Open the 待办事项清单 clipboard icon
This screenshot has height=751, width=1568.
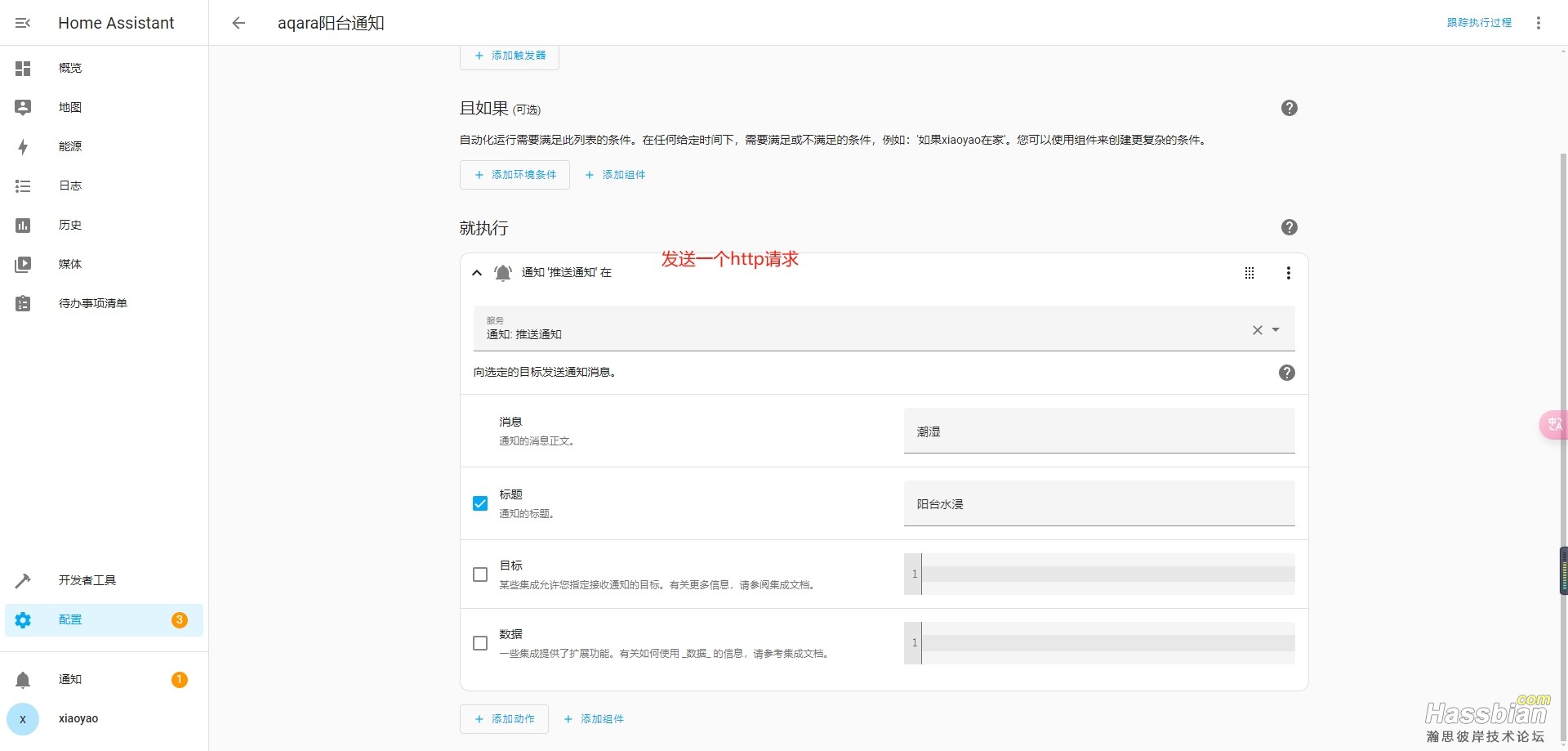click(23, 303)
